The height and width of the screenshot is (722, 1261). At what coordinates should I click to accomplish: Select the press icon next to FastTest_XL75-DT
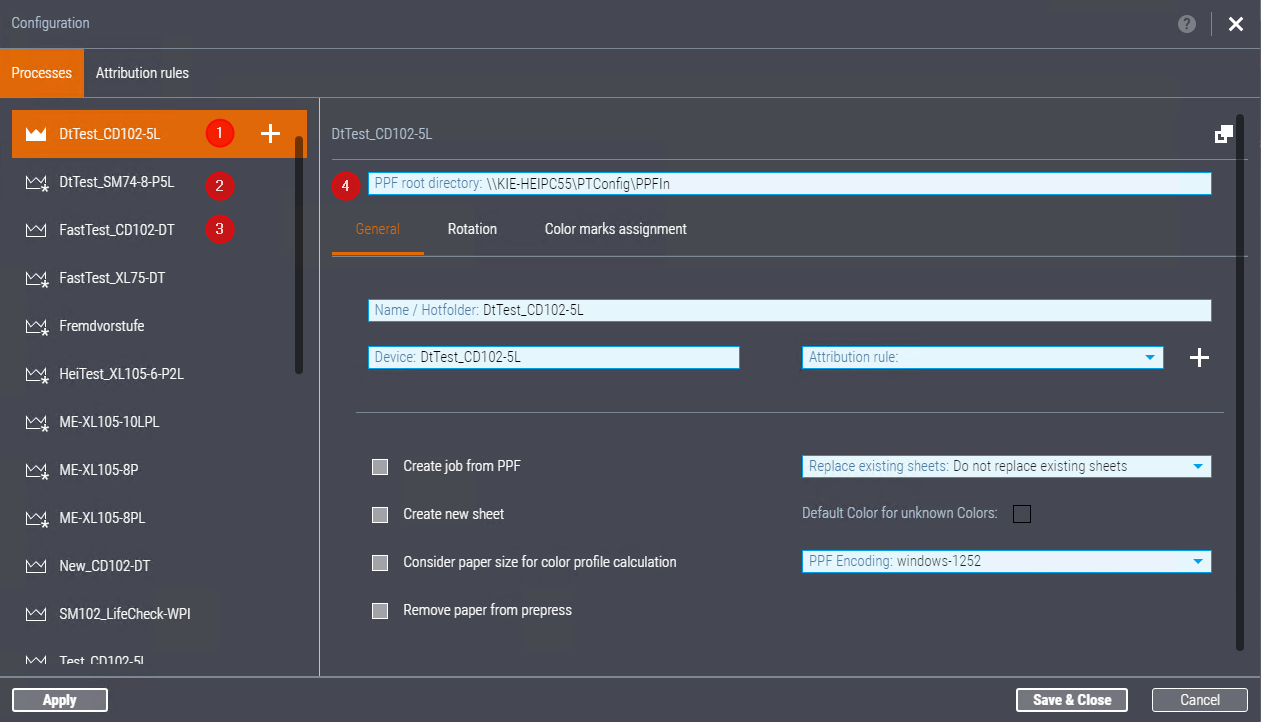tap(35, 277)
